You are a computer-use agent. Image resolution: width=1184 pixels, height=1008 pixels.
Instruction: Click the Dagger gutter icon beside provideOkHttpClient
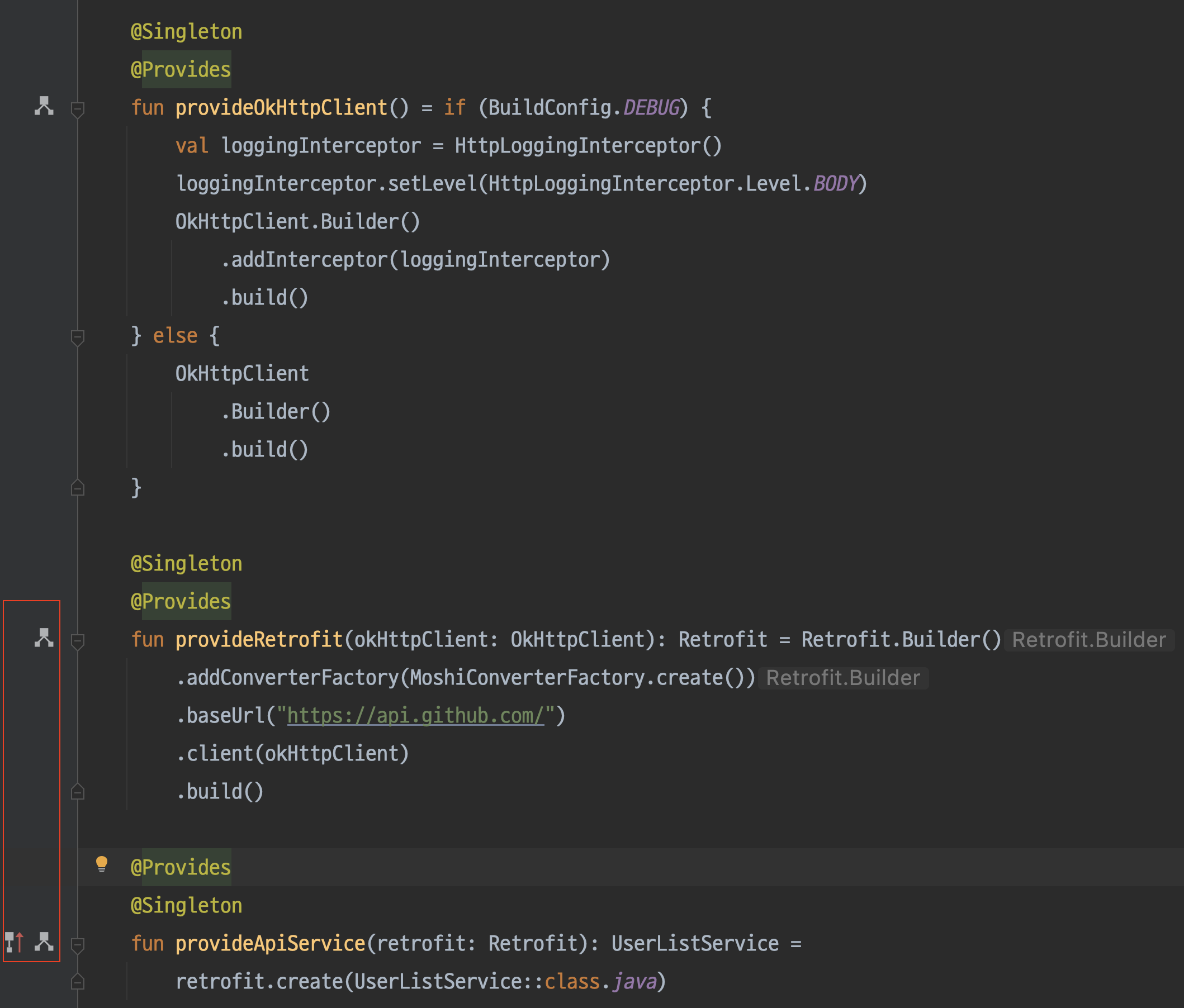pos(44,106)
